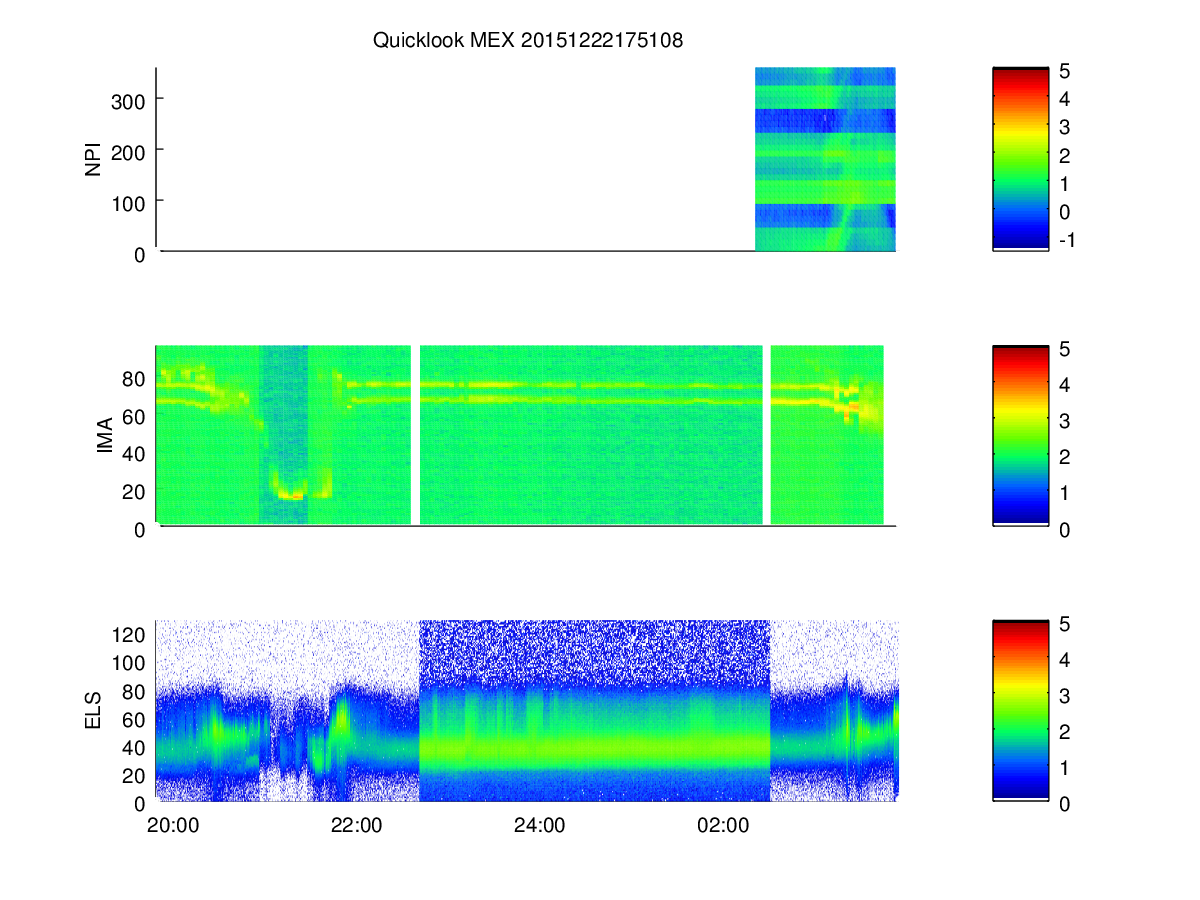
Task: Click the IMA panel color scale bar
Action: click(x=1020, y=434)
